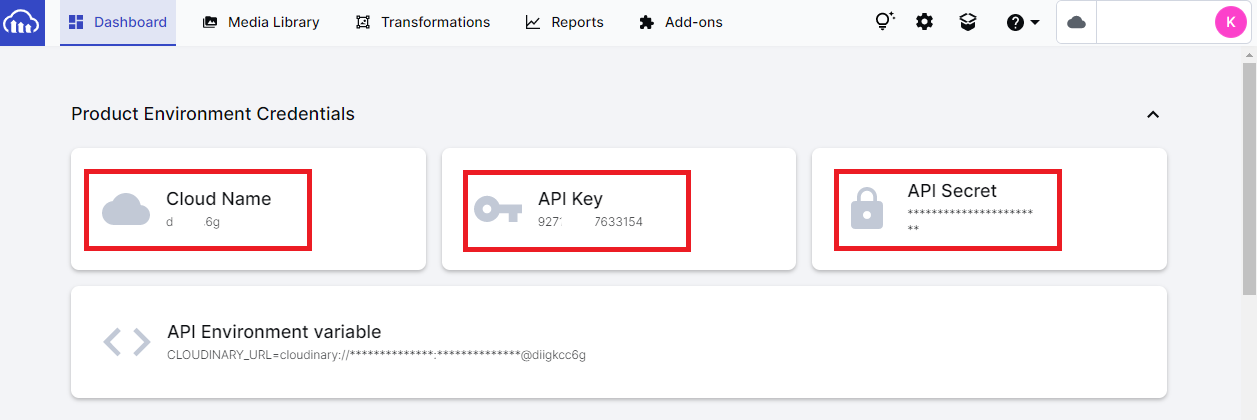Click the Add-ons puzzle icon
The height and width of the screenshot is (420, 1257).
click(647, 22)
